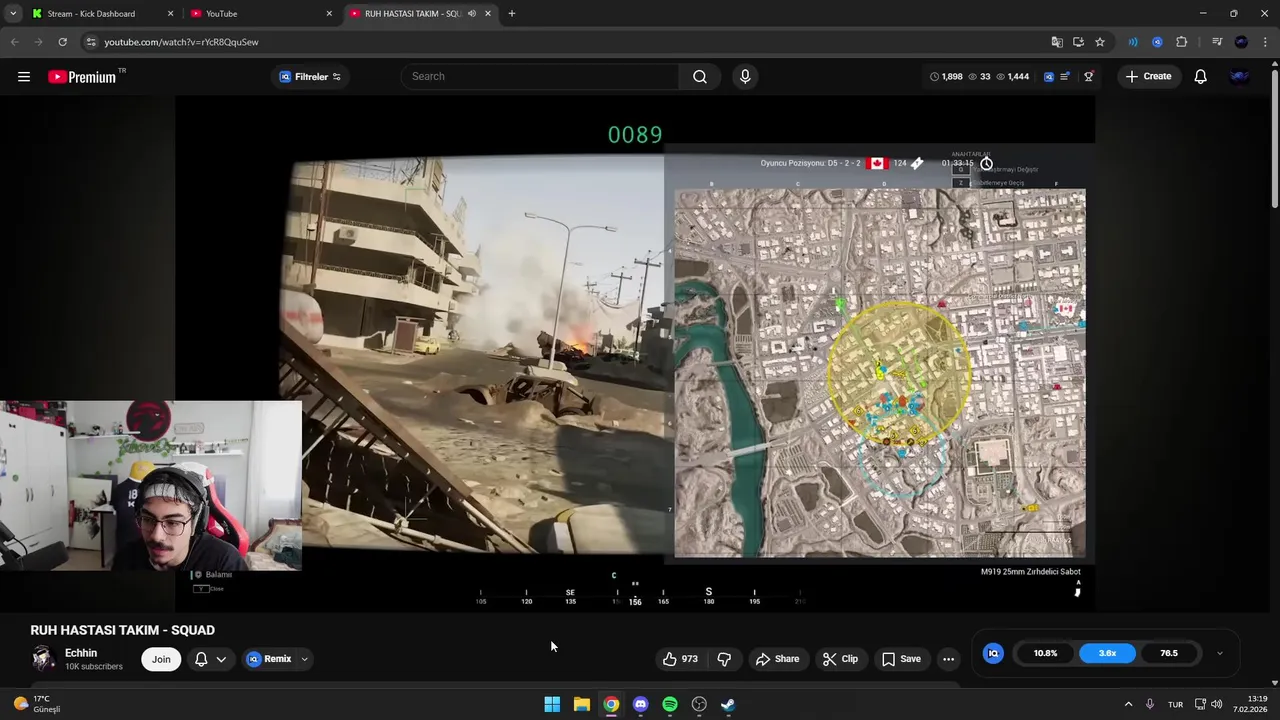Screen dimensions: 1280x720
Task: Share the video
Action: 777,659
